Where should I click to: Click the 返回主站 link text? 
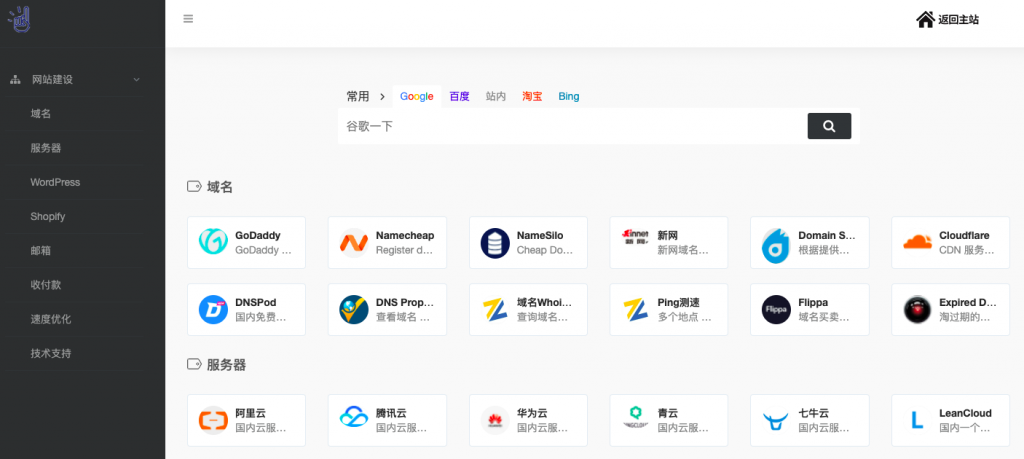[x=959, y=20]
